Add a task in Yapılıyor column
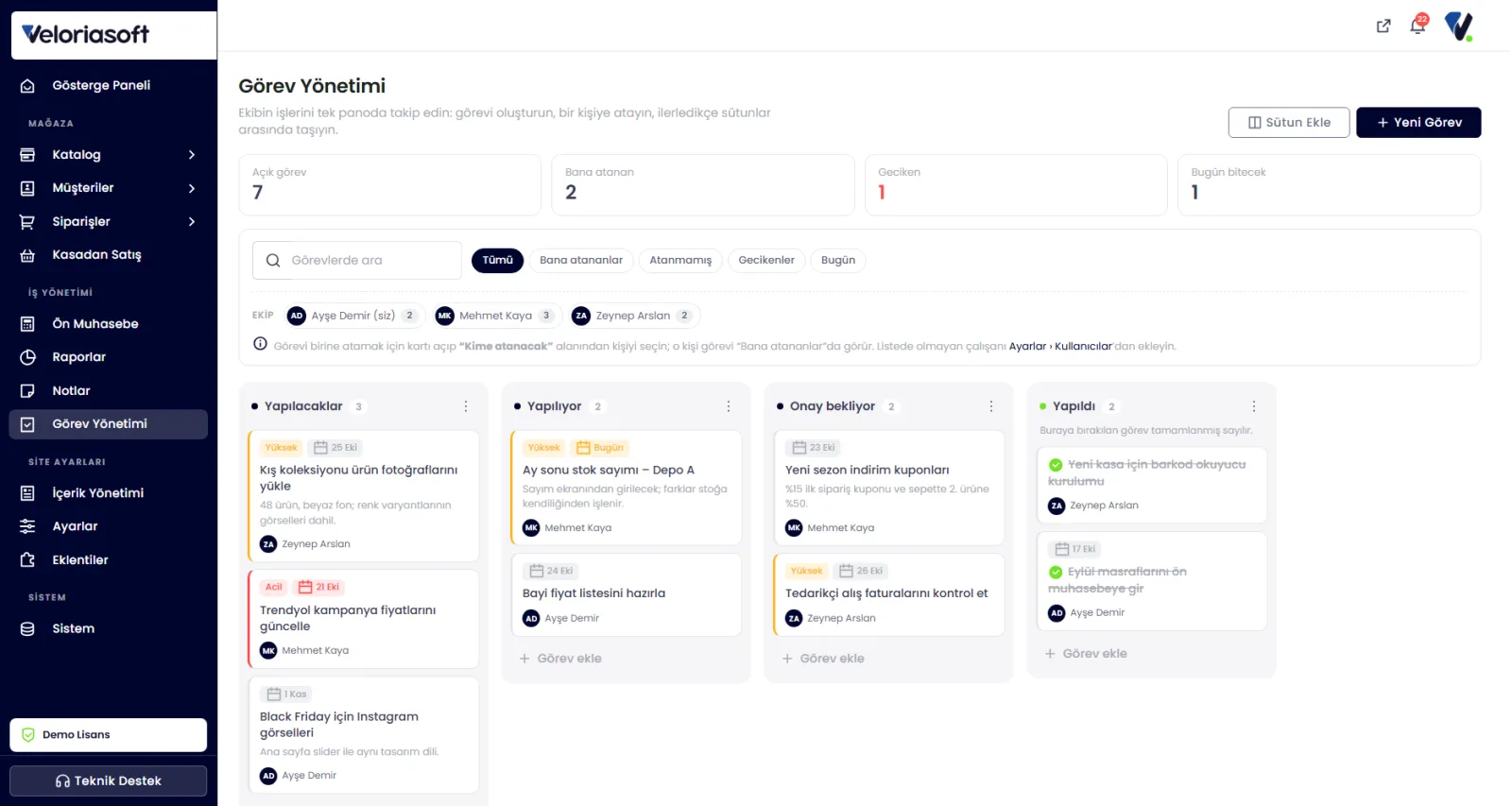Screen dimensions: 1512x806 click(x=560, y=659)
